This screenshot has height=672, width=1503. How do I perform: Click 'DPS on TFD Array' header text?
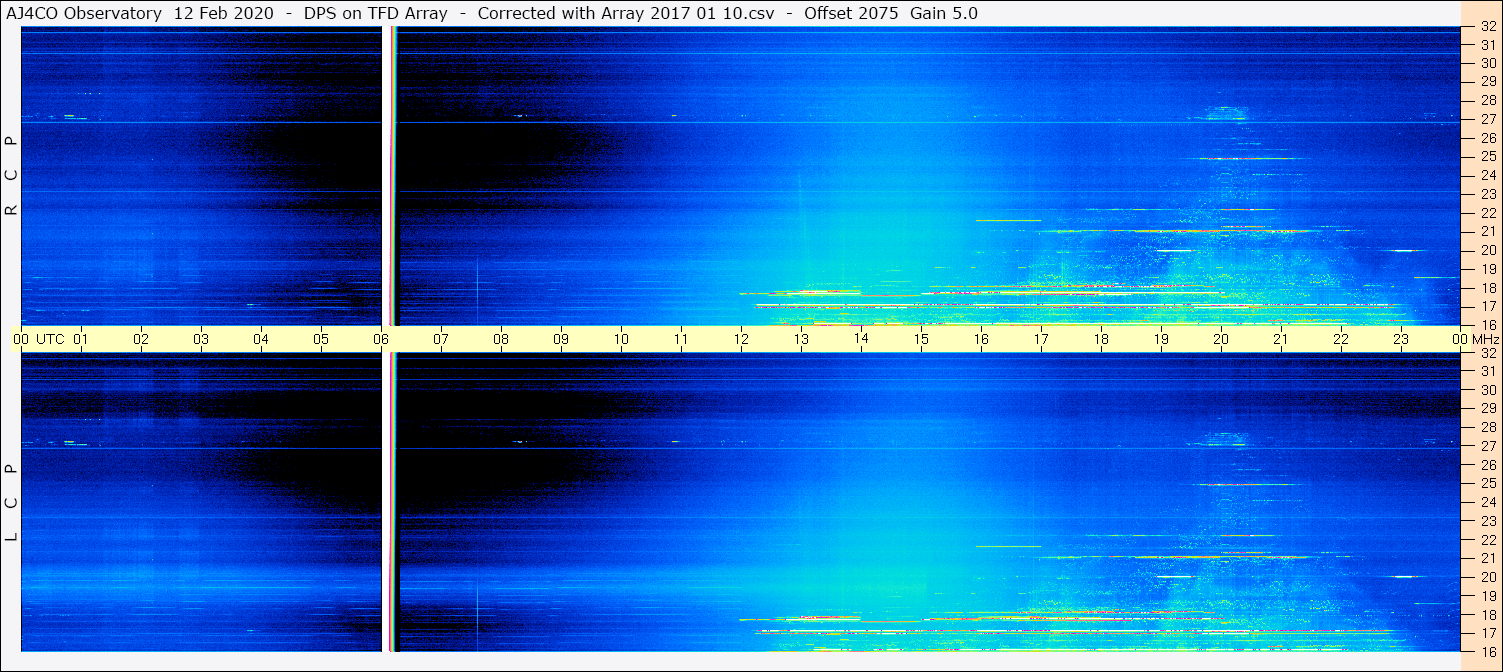[378, 13]
